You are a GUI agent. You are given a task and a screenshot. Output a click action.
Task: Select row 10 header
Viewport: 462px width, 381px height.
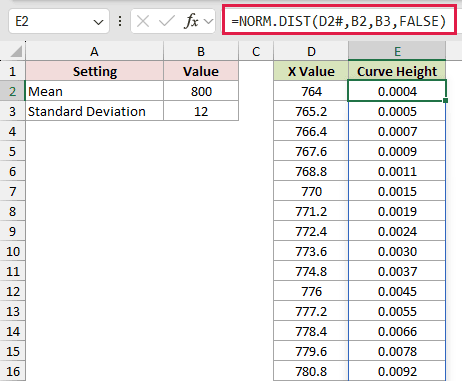pyautogui.click(x=13, y=251)
